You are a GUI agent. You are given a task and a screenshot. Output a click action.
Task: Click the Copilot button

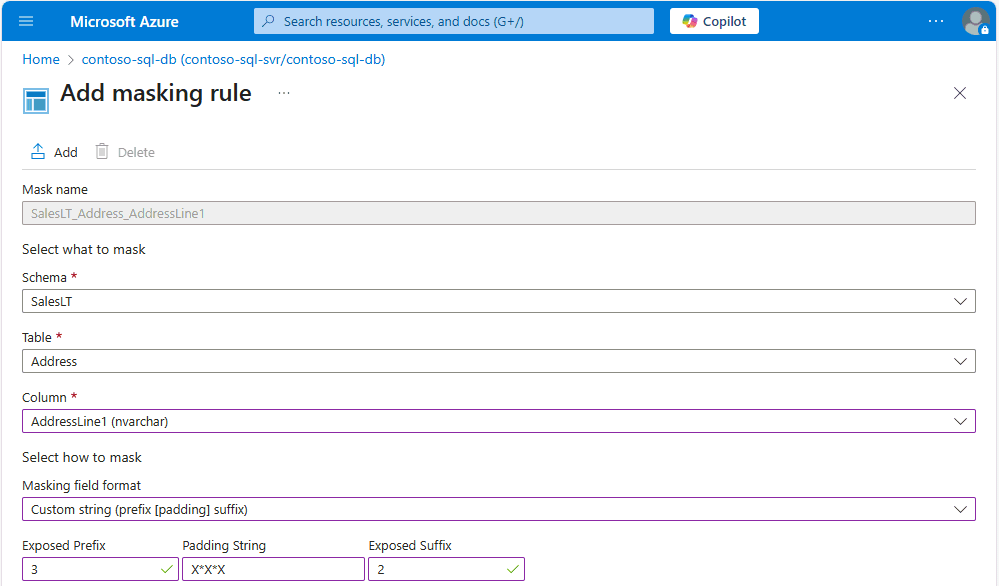714,21
